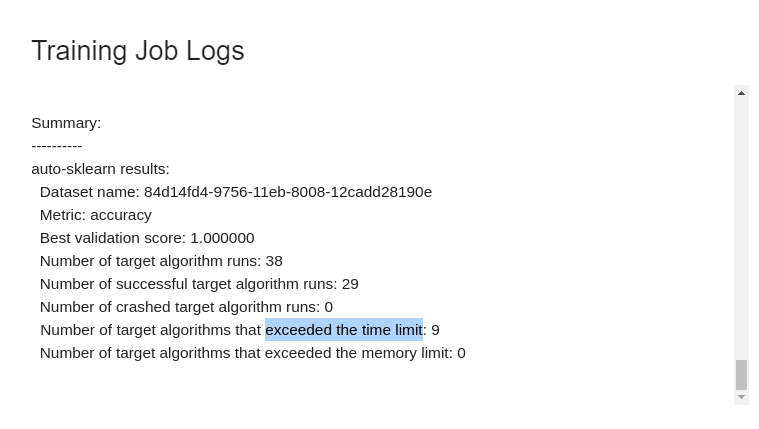Click the Best validation score line

click(147, 238)
